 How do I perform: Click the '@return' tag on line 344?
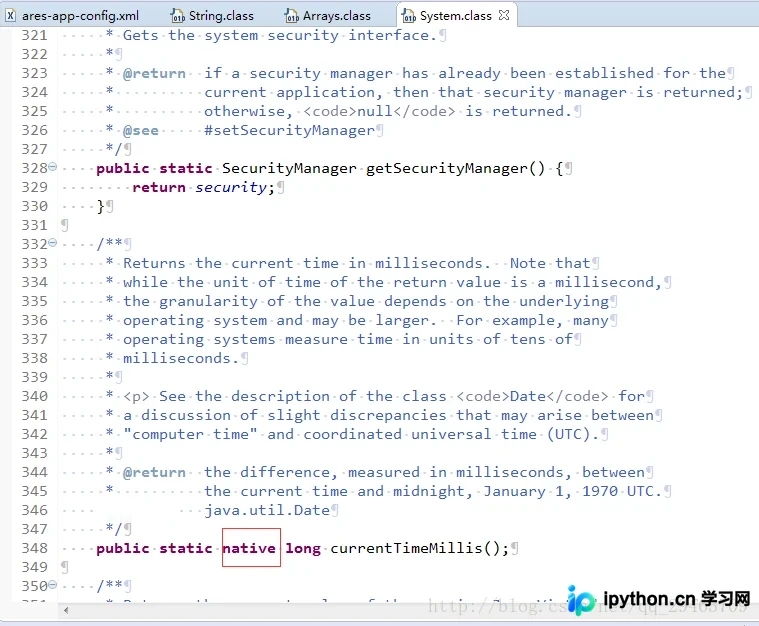click(x=154, y=473)
